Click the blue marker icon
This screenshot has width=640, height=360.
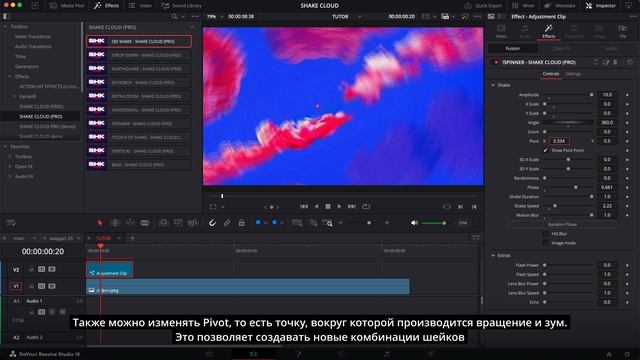274,222
